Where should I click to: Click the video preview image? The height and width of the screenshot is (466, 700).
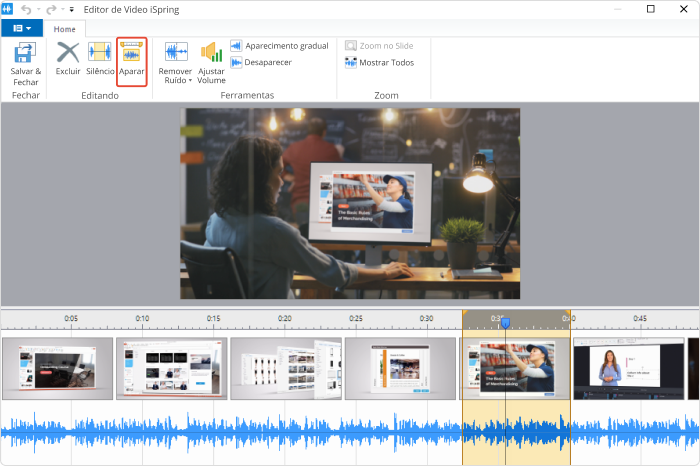pyautogui.click(x=350, y=204)
